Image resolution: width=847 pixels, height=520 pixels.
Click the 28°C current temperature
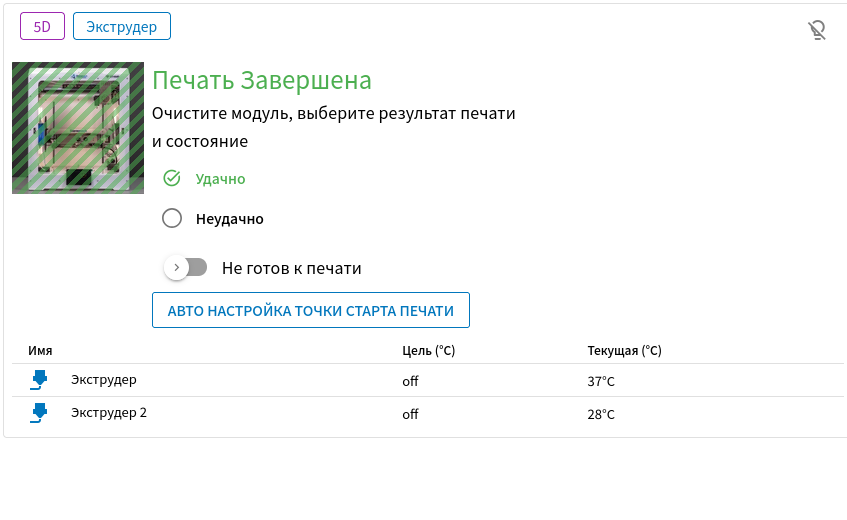[601, 414]
